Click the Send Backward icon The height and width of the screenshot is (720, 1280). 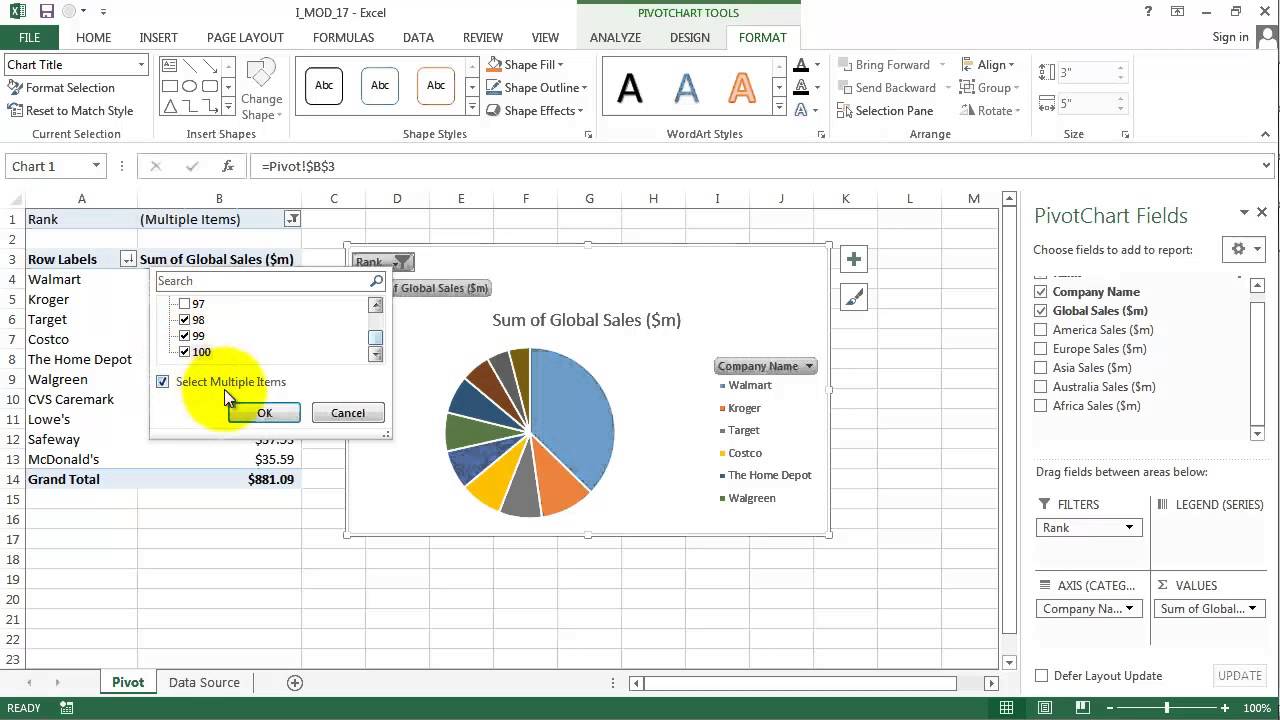[845, 88]
